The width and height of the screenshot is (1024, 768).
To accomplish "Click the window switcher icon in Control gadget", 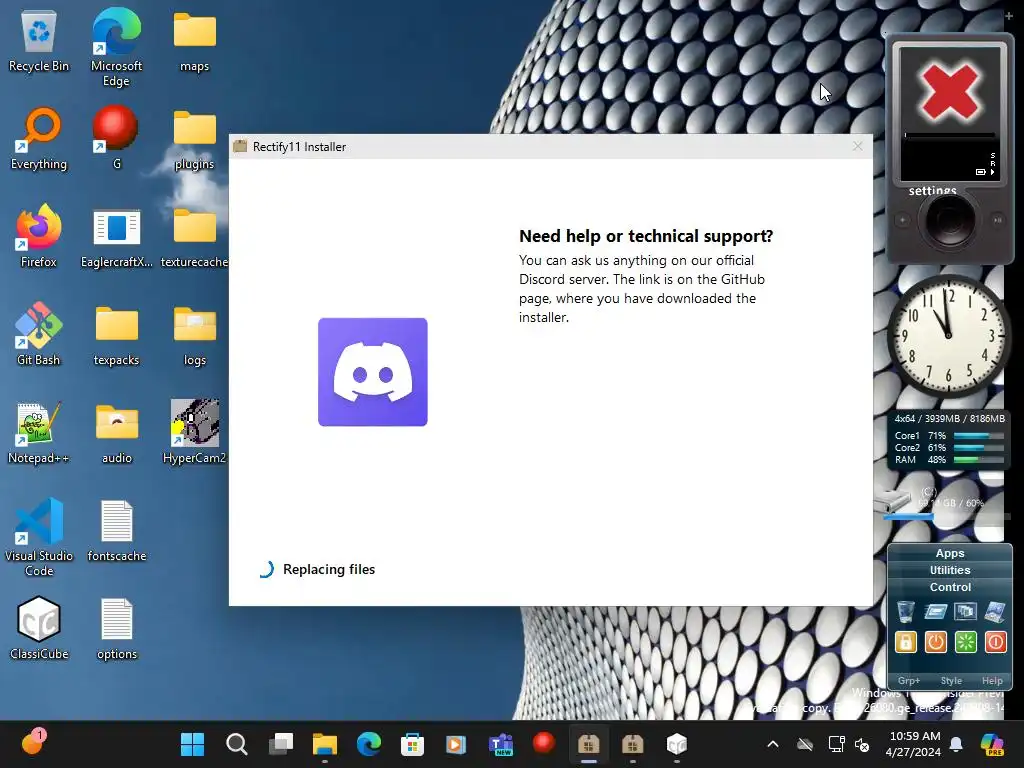I will click(965, 611).
